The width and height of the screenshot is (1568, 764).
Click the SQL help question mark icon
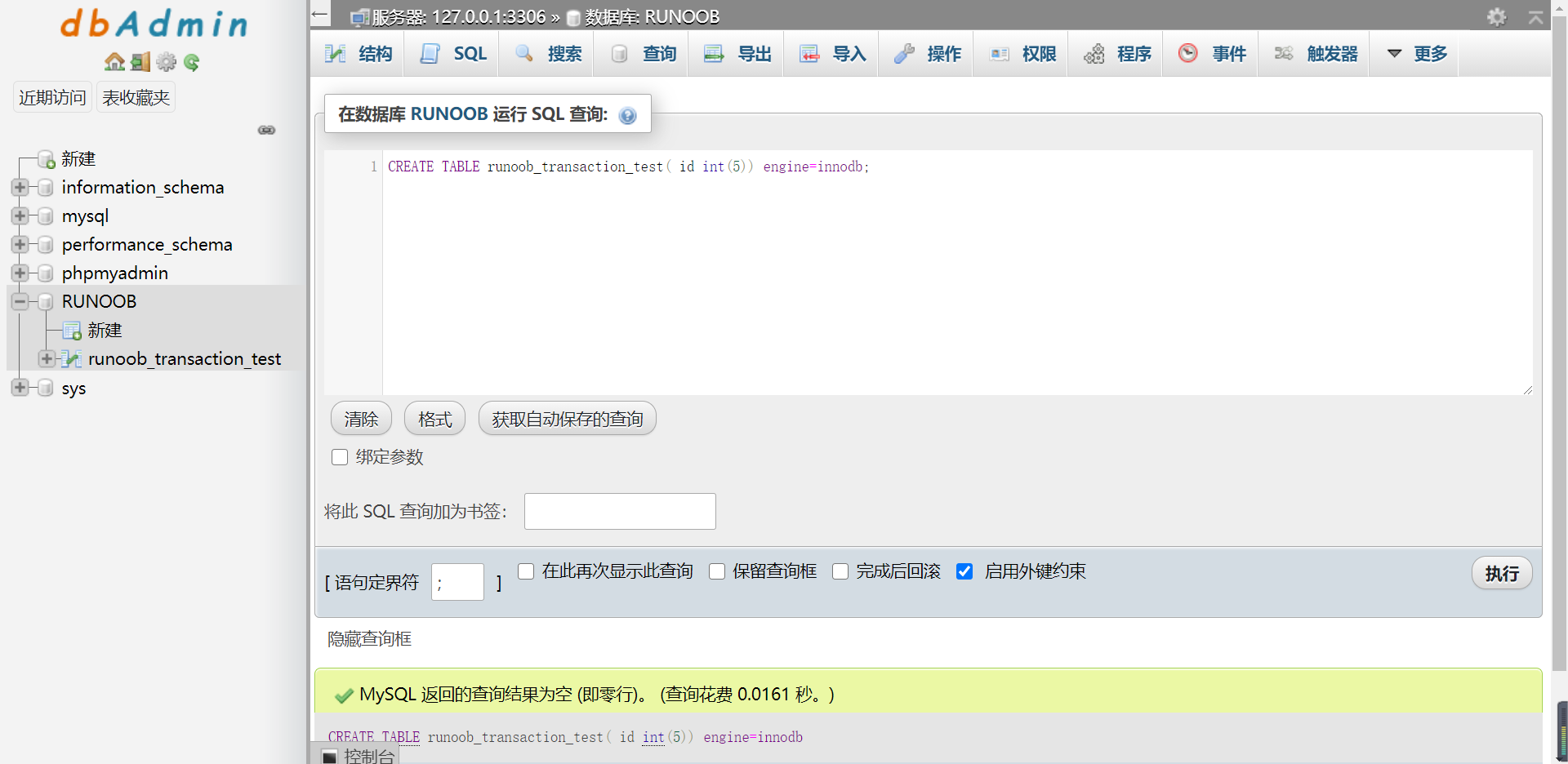point(627,115)
